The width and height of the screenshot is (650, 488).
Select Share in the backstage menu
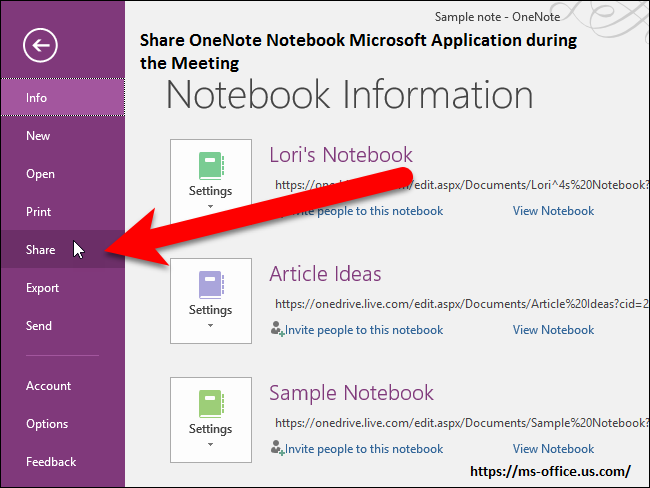(x=63, y=249)
